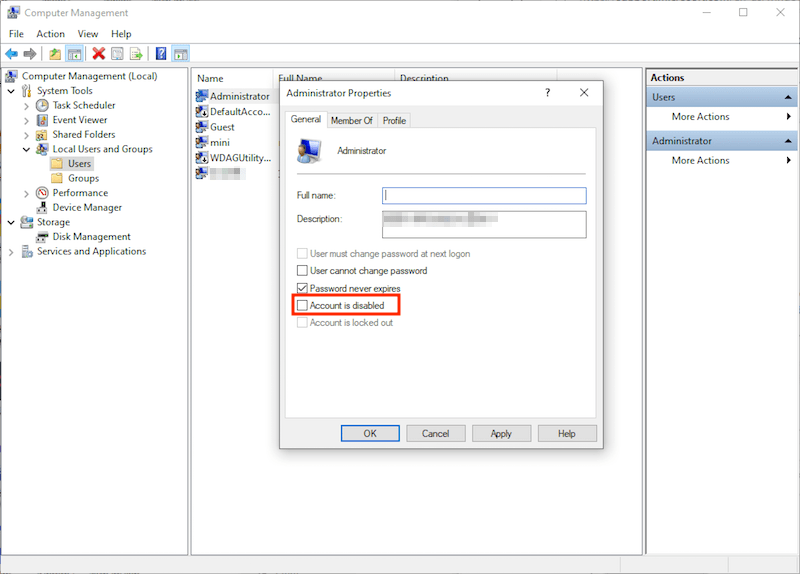This screenshot has height=574, width=800.
Task: Click the Local Users and Groups icon
Action: click(x=42, y=149)
